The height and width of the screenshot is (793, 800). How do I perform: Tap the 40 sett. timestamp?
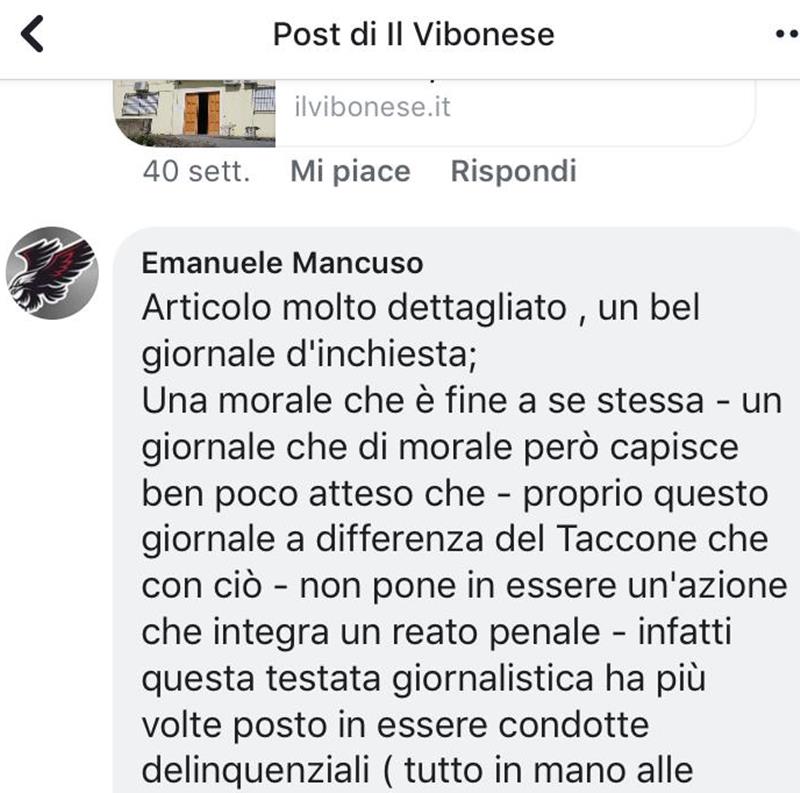point(196,171)
